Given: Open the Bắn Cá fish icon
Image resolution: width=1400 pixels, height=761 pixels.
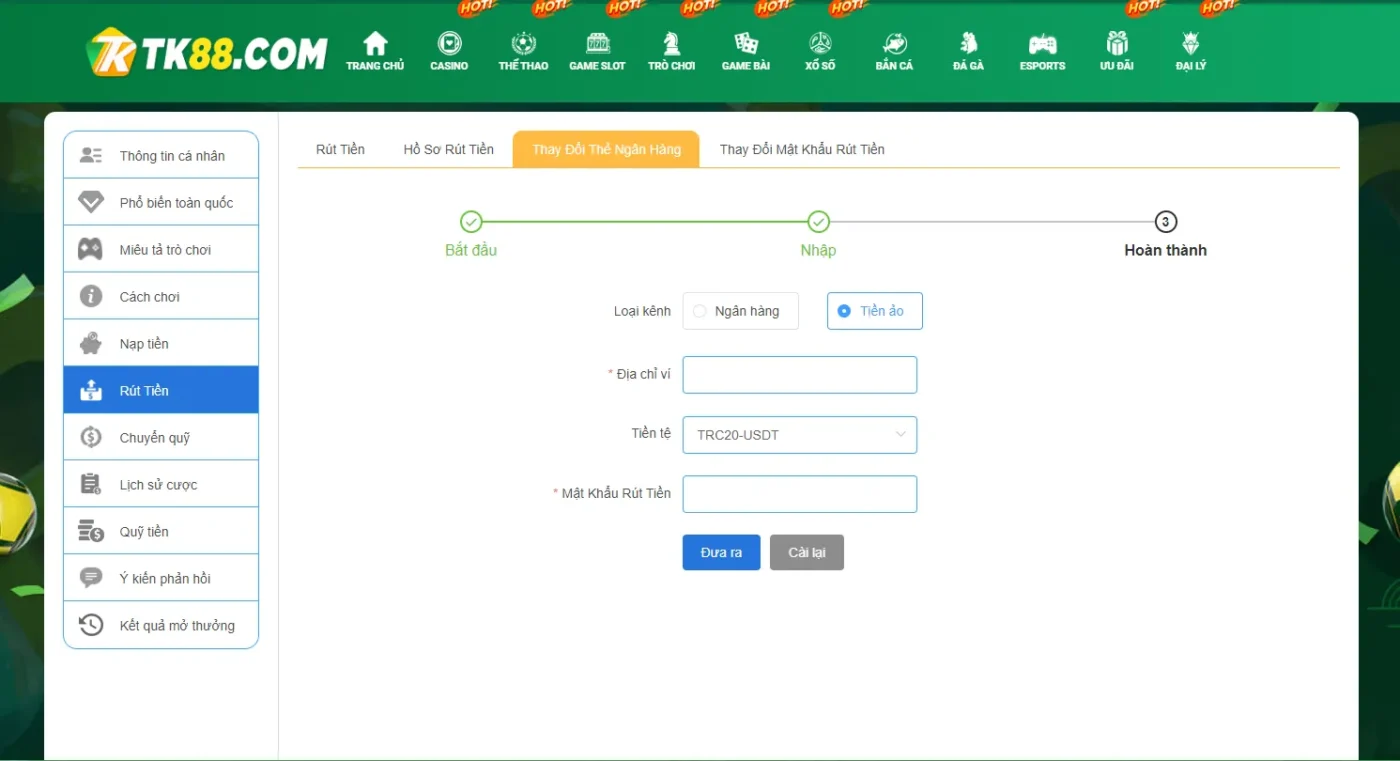Looking at the screenshot, I should (894, 45).
